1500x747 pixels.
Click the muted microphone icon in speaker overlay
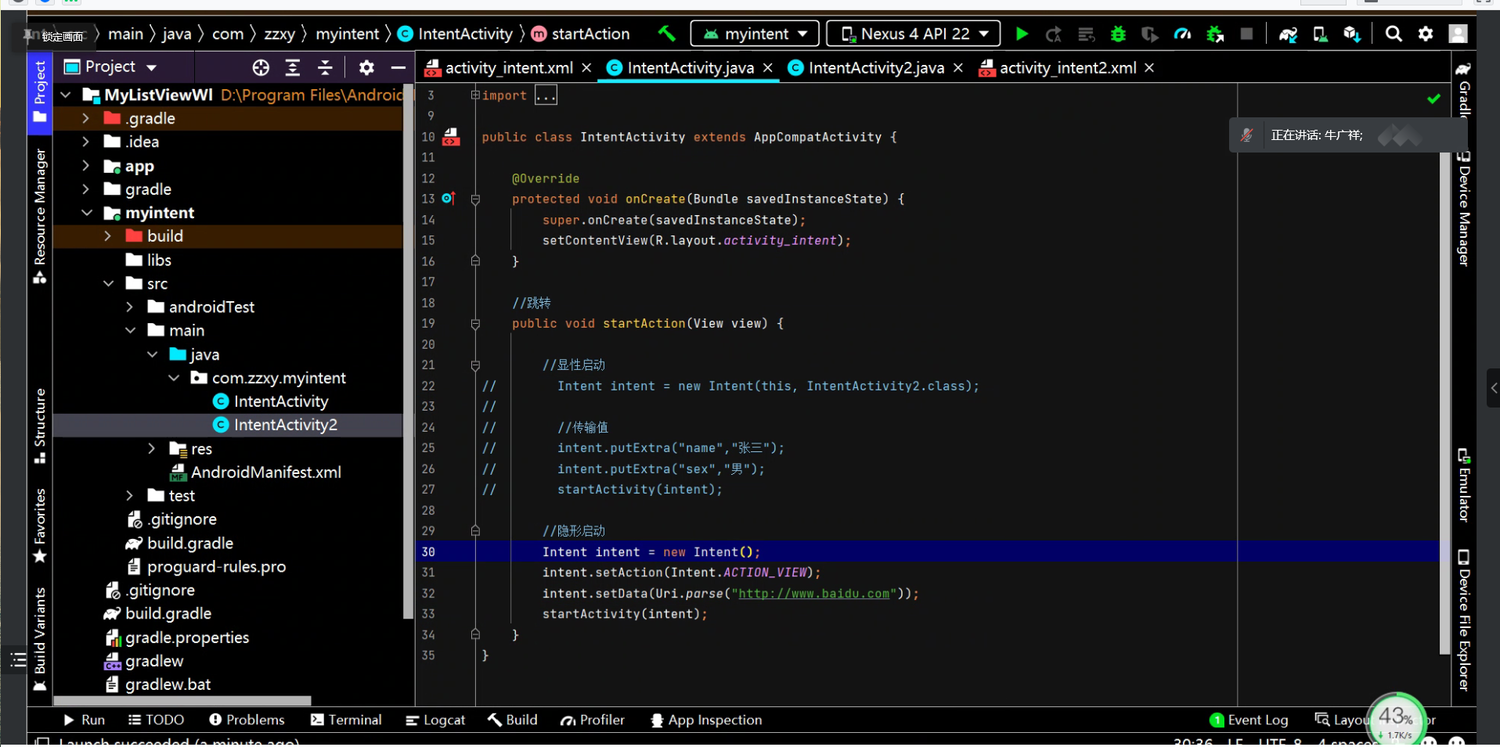point(1247,135)
